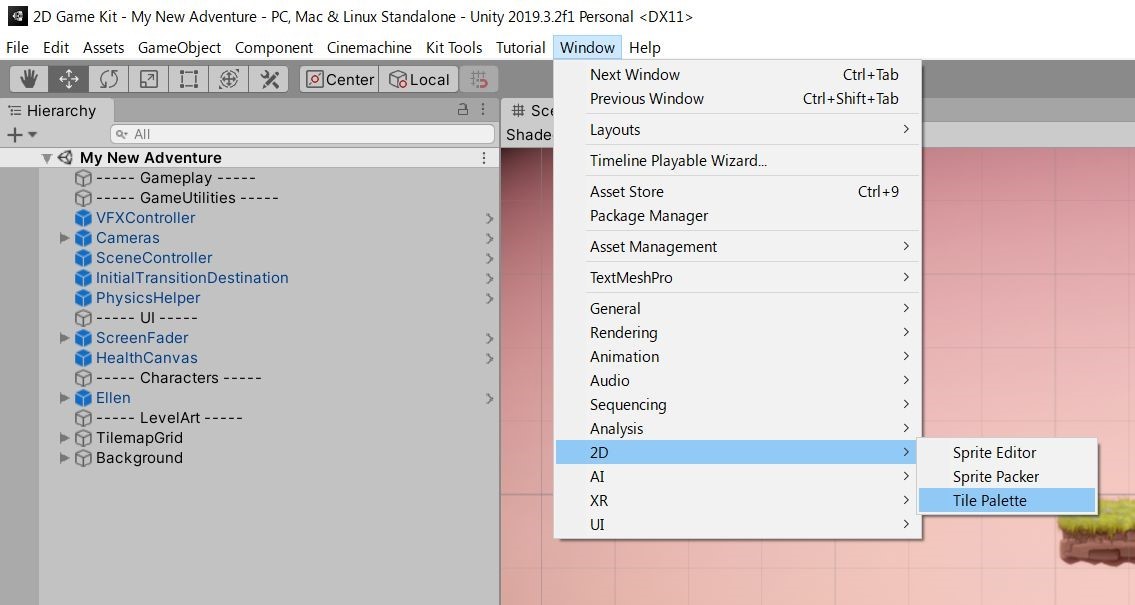
Task: Select the SceneController cube icon
Action: pyautogui.click(x=83, y=258)
